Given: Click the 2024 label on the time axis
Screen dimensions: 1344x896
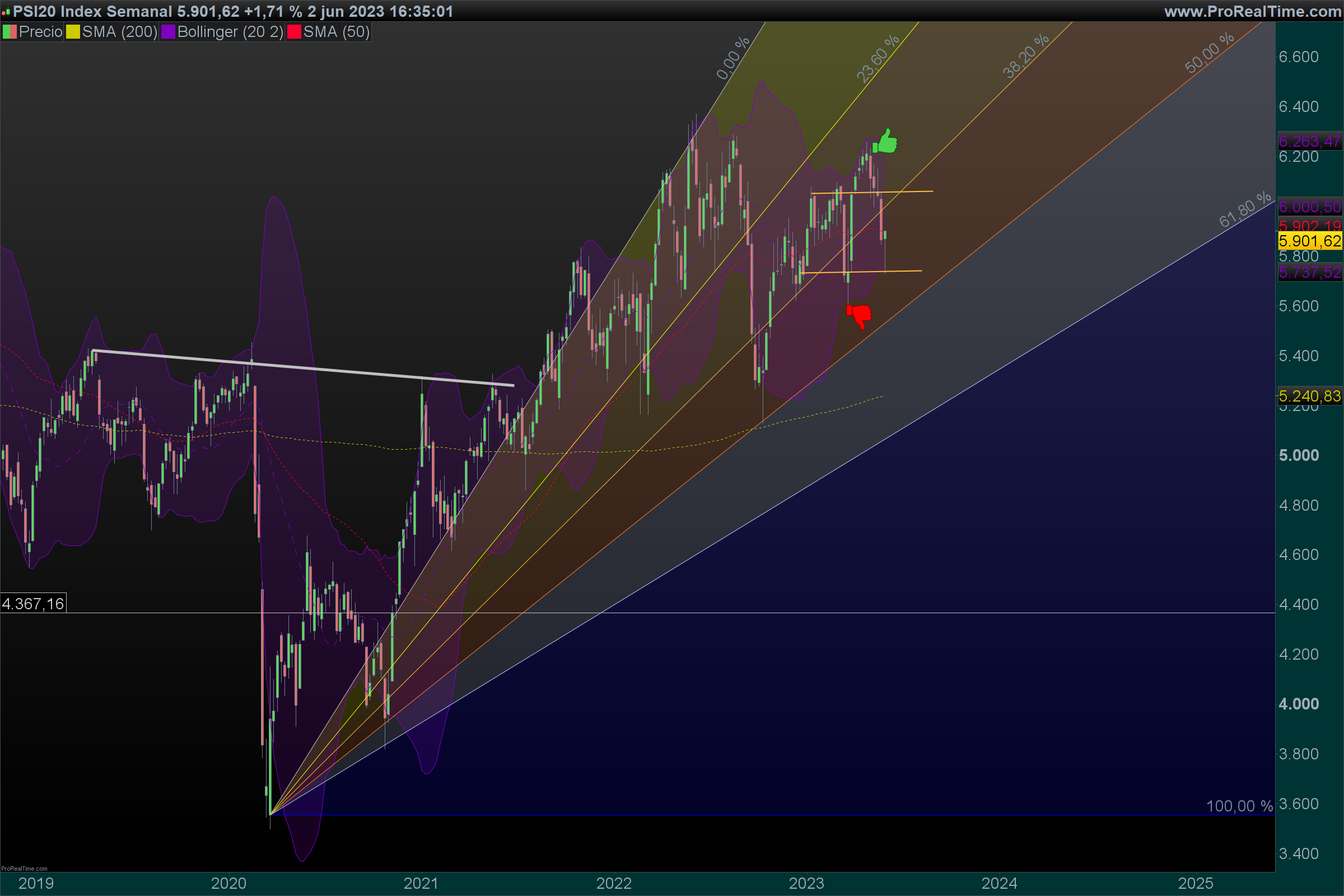Looking at the screenshot, I should click(x=999, y=884).
